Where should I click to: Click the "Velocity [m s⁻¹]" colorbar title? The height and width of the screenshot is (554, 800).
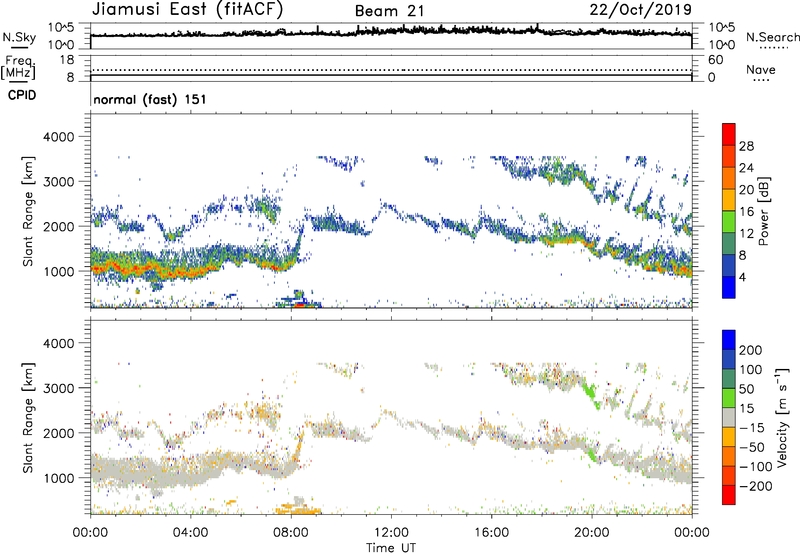(782, 418)
